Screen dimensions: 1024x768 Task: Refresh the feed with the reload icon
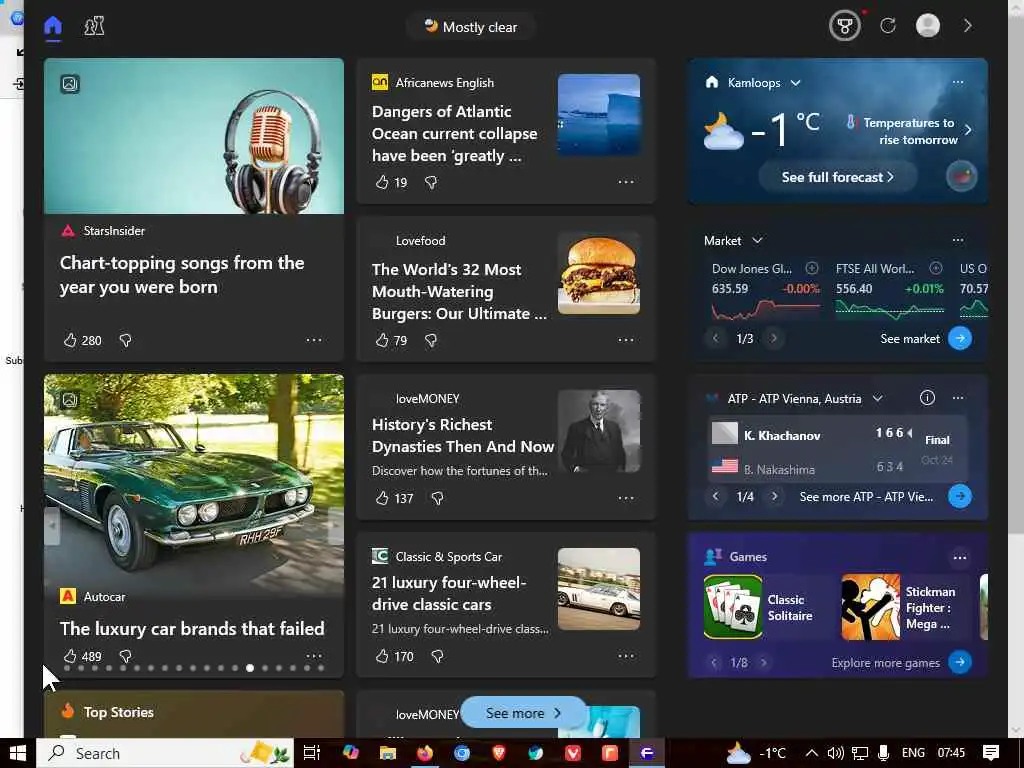tap(888, 26)
